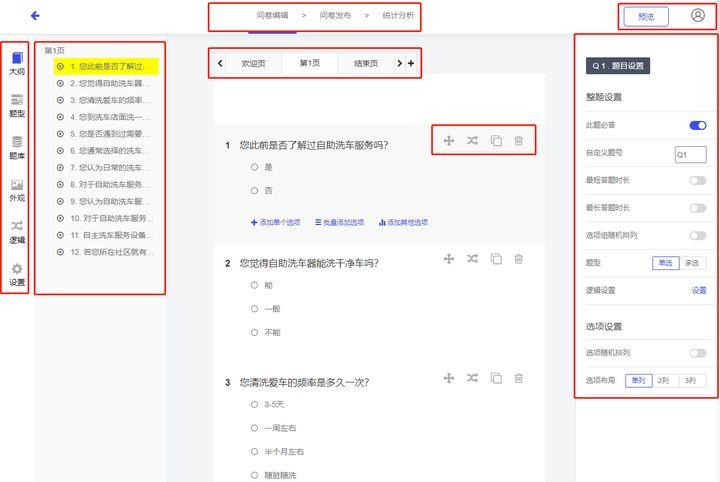Image resolution: width=720 pixels, height=482 pixels.
Task: Select radio option 不能 in question 2
Action: (x=254, y=332)
